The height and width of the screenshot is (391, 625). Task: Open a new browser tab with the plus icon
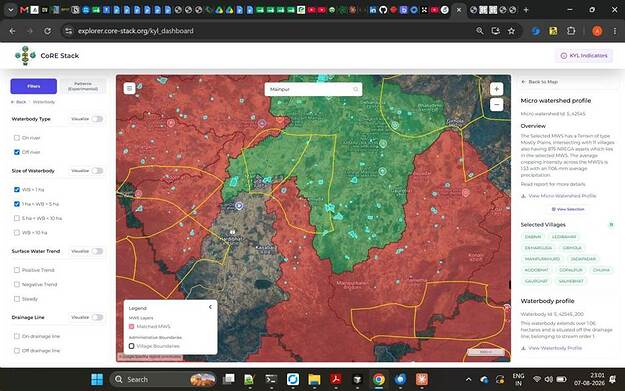coord(526,10)
